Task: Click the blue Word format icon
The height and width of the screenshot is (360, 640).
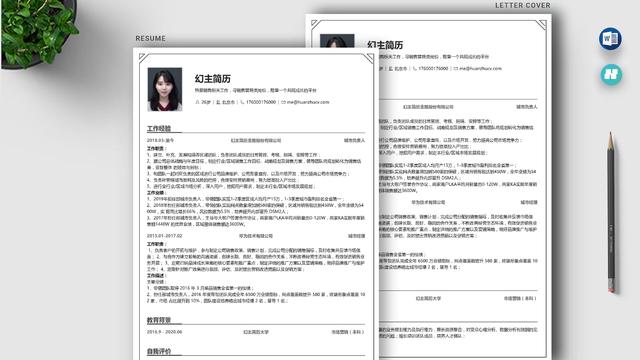Action: tap(611, 39)
